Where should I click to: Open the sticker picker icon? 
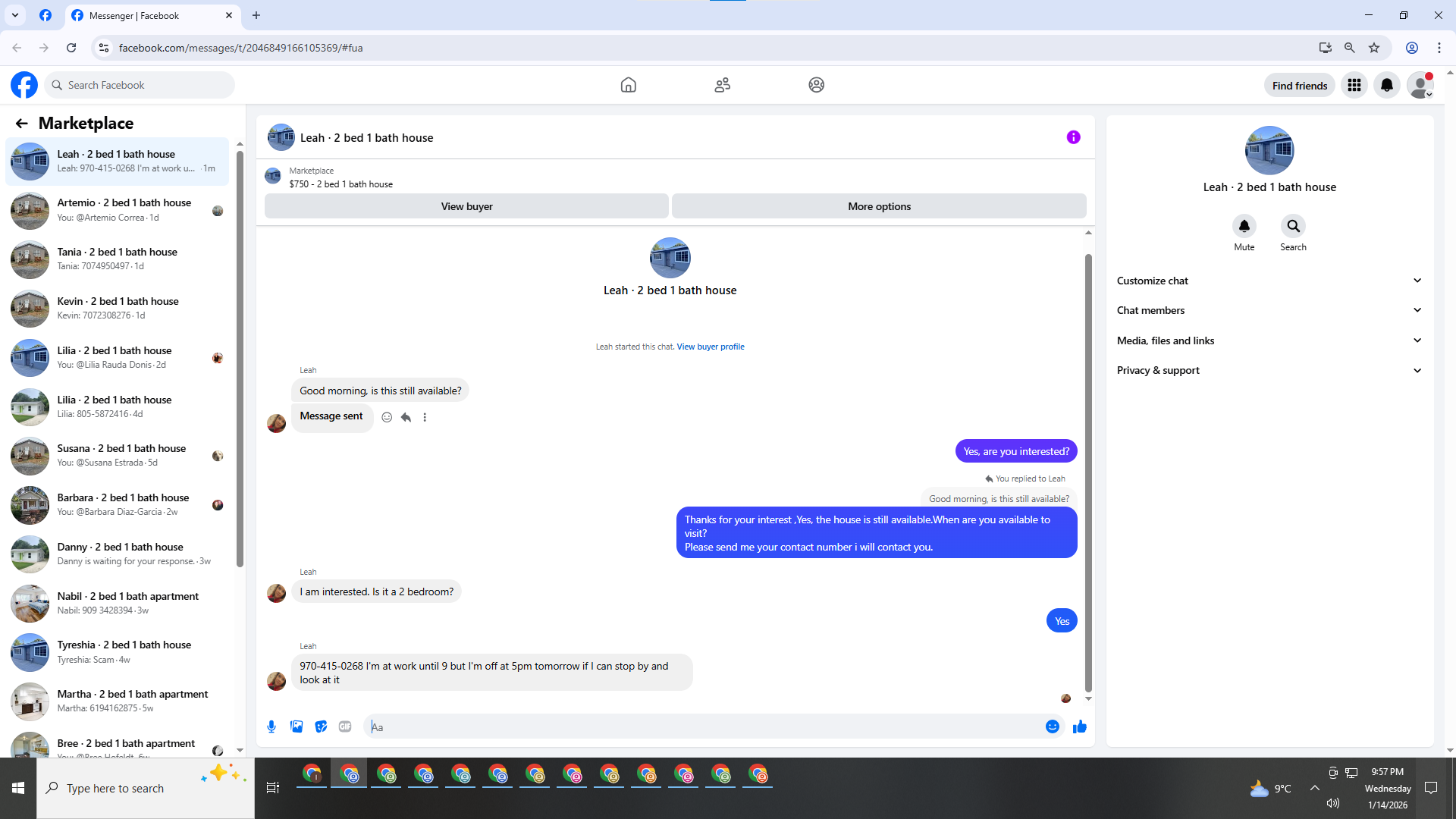coord(321,726)
